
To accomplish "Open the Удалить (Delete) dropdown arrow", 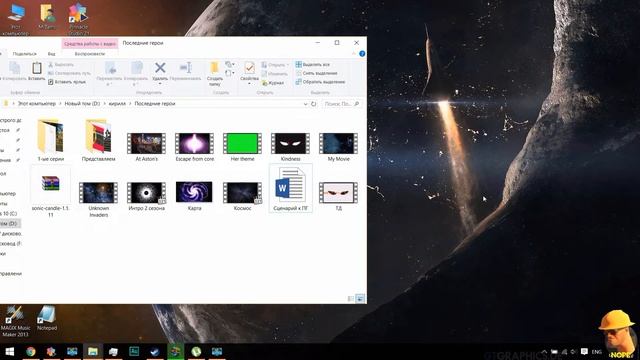I will [x=160, y=84].
